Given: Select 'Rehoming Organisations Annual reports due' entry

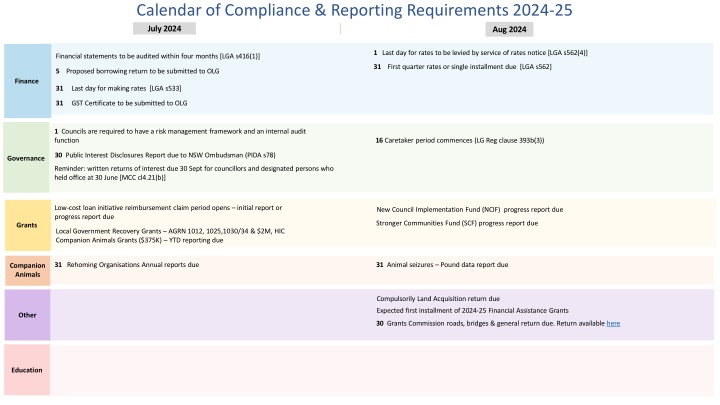Looking at the screenshot, I should (127, 264).
